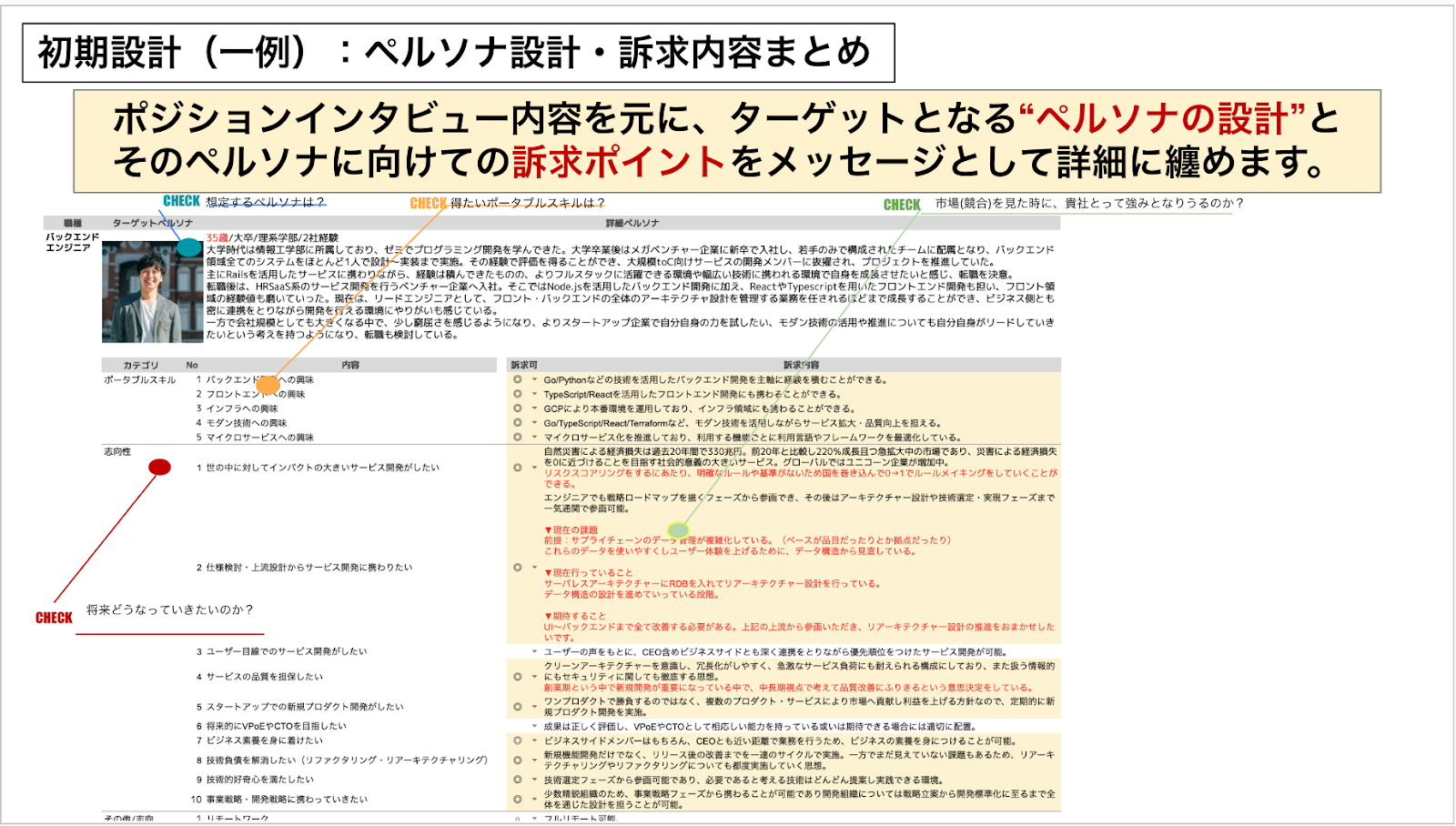
Task: Open dropdown beside ▼現在行っていること row
Action: 534,568
